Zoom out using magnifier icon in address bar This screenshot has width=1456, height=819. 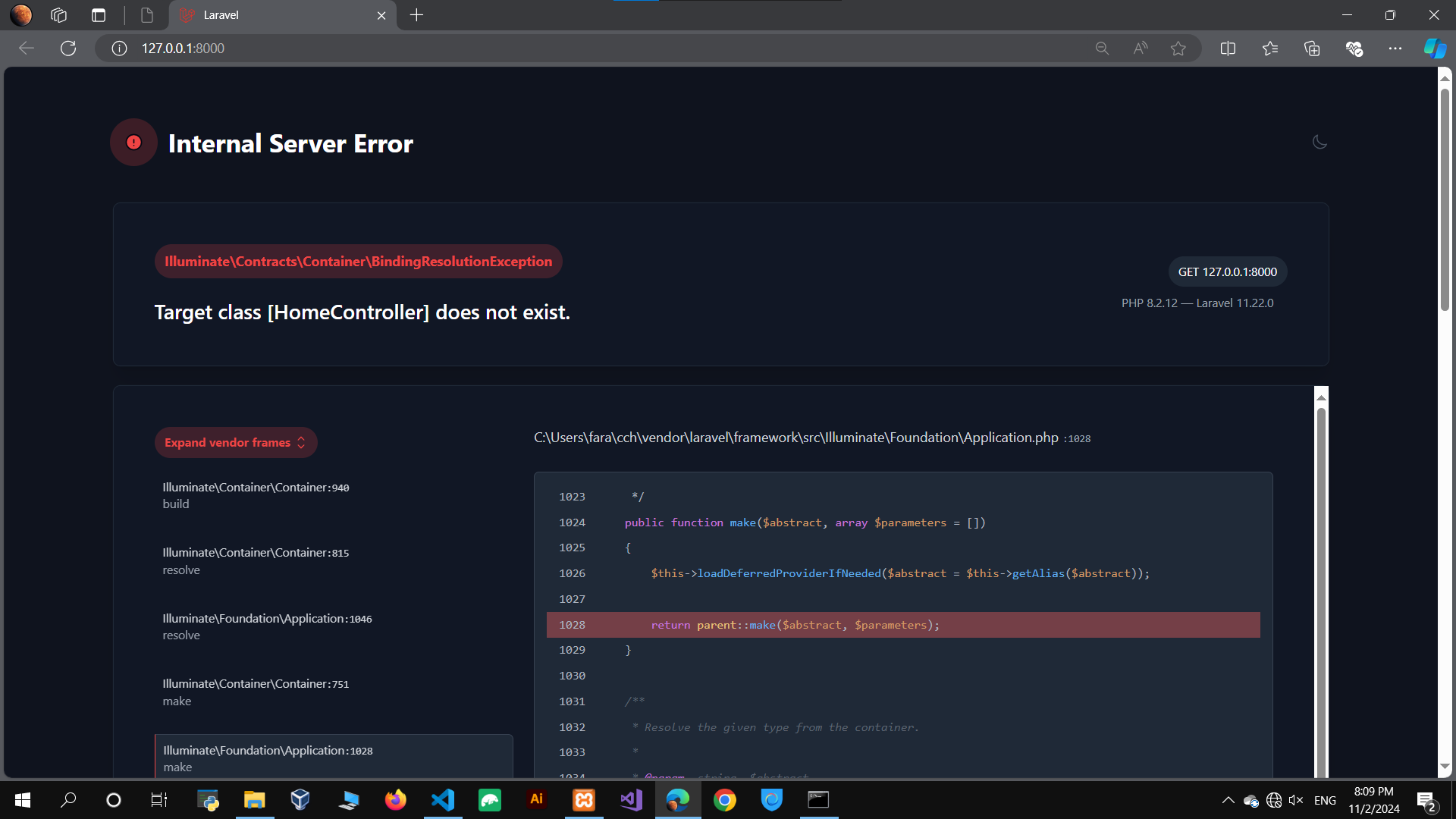1102,48
